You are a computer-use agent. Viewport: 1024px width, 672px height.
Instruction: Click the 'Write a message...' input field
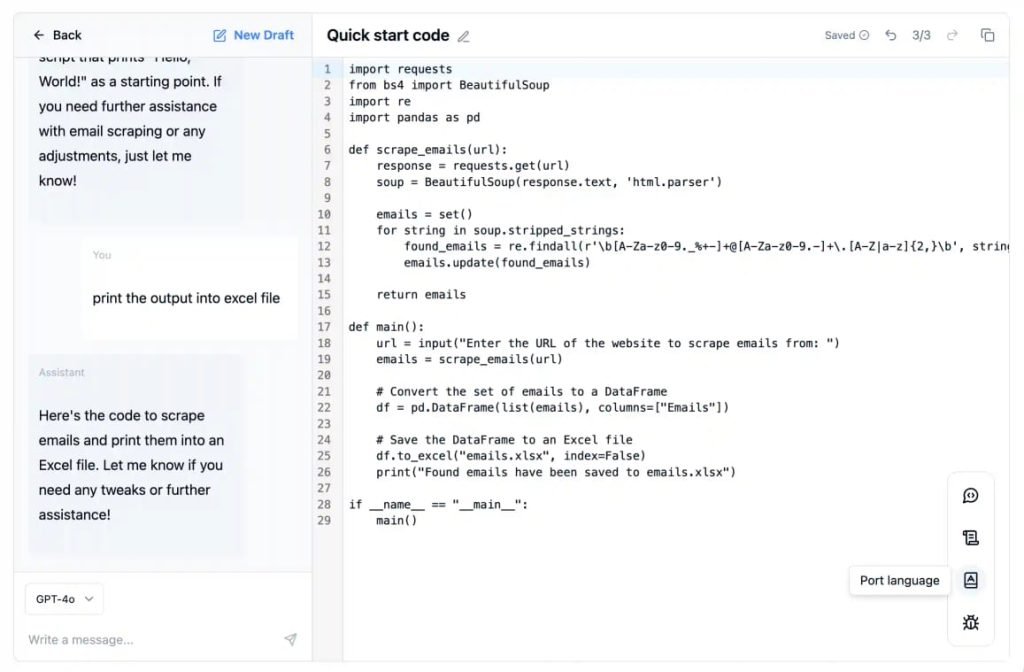(150, 639)
